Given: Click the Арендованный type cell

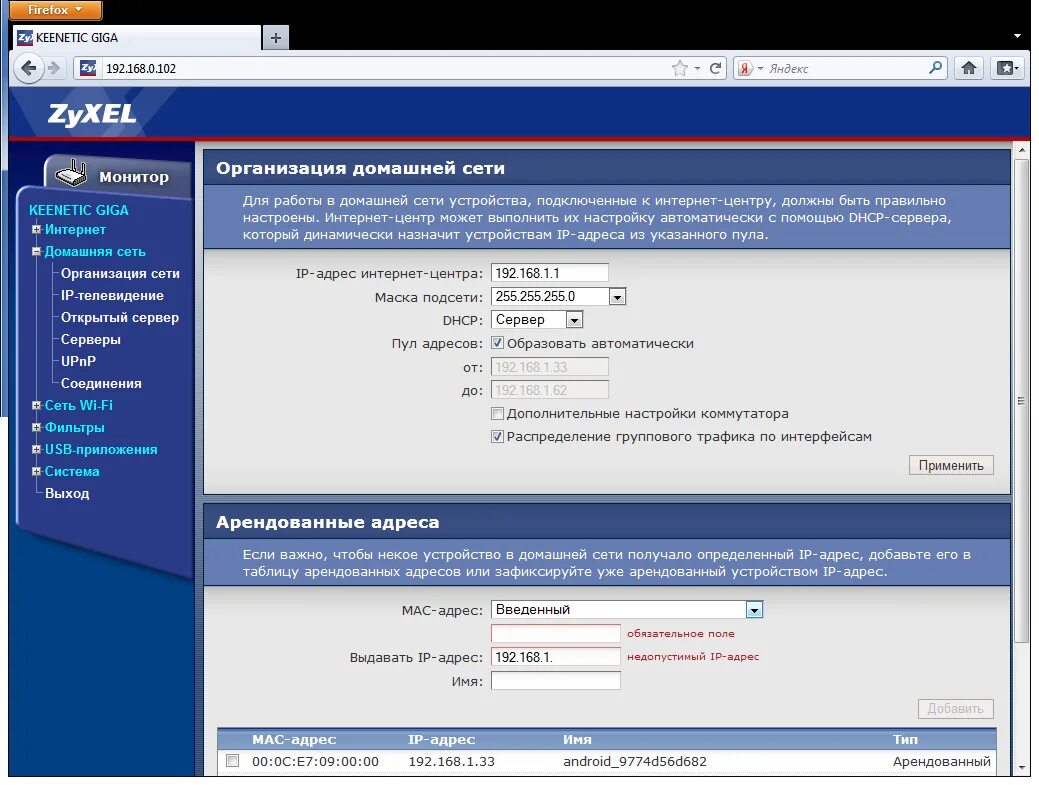Looking at the screenshot, I should pos(942,762).
